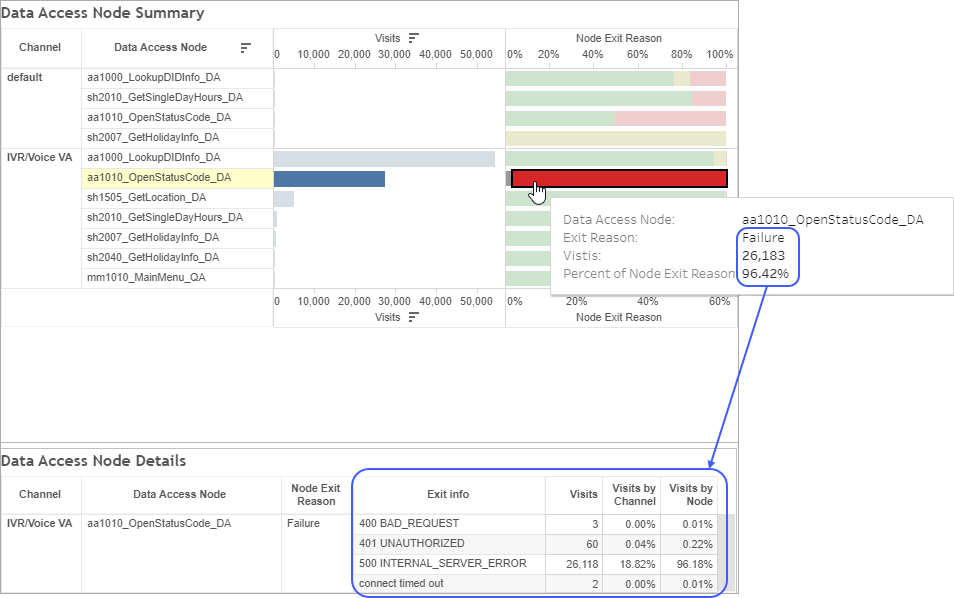Click the green exit reason bar for sh2010_GetSingleDayHours_DA

pos(600,97)
